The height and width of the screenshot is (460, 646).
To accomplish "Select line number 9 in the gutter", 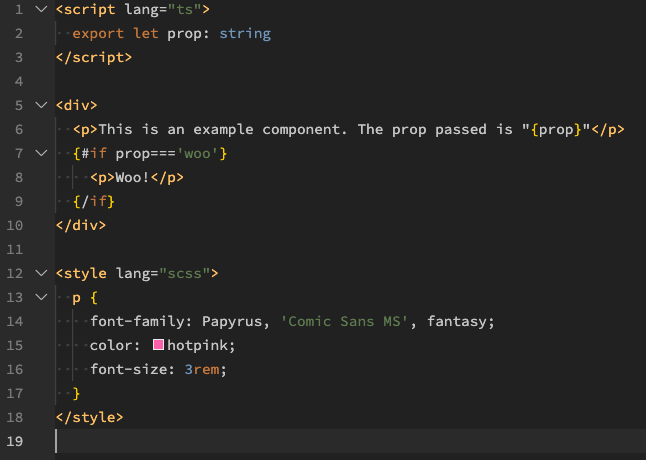I will [19, 201].
